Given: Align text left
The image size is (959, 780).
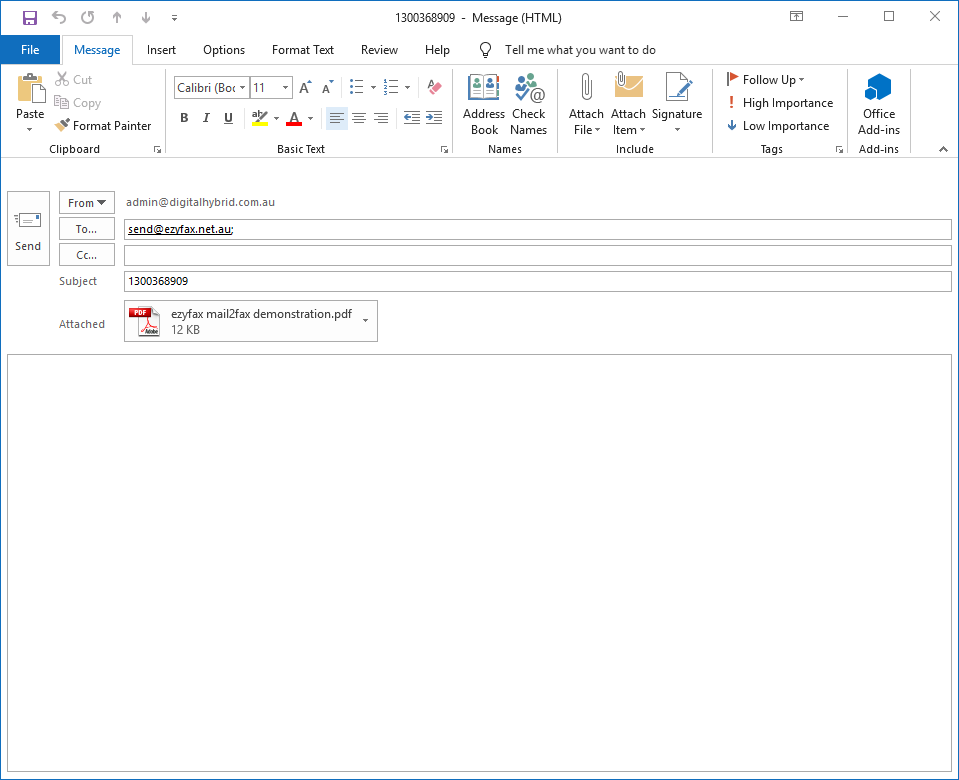Looking at the screenshot, I should point(336,117).
